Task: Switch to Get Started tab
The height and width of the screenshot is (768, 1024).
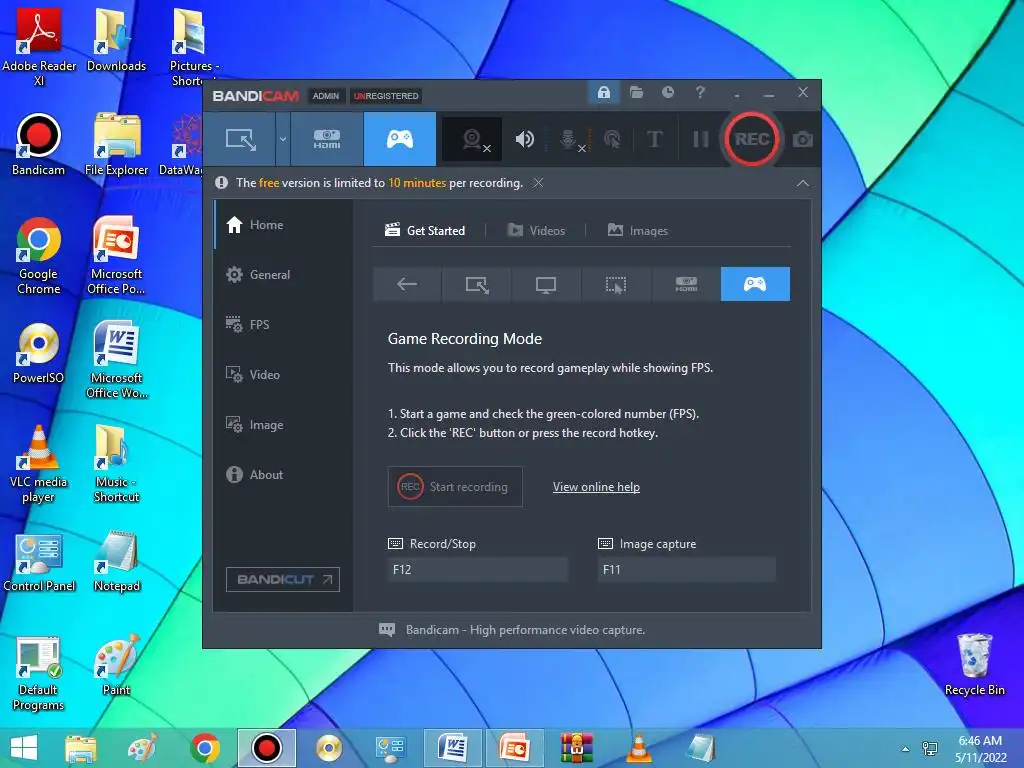Action: click(425, 231)
